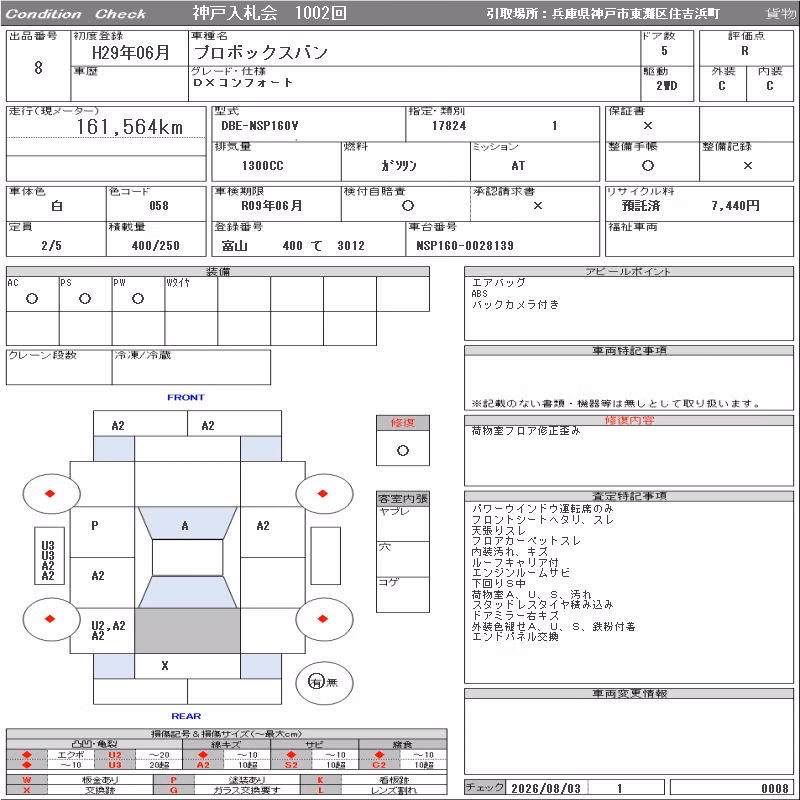Viewport: 800px width, 800px height.
Task: Select the code 0008 at bottom right
Action: [774, 788]
